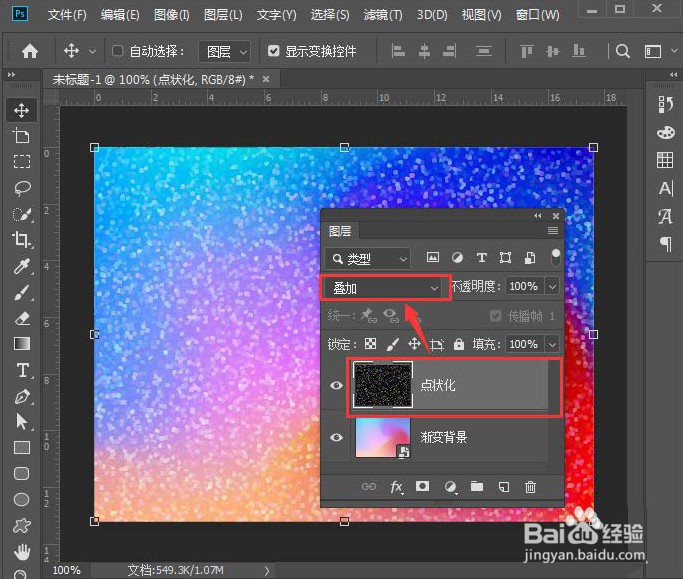The width and height of the screenshot is (683, 579).
Task: Toggle lock all padlock icon
Action: click(458, 344)
